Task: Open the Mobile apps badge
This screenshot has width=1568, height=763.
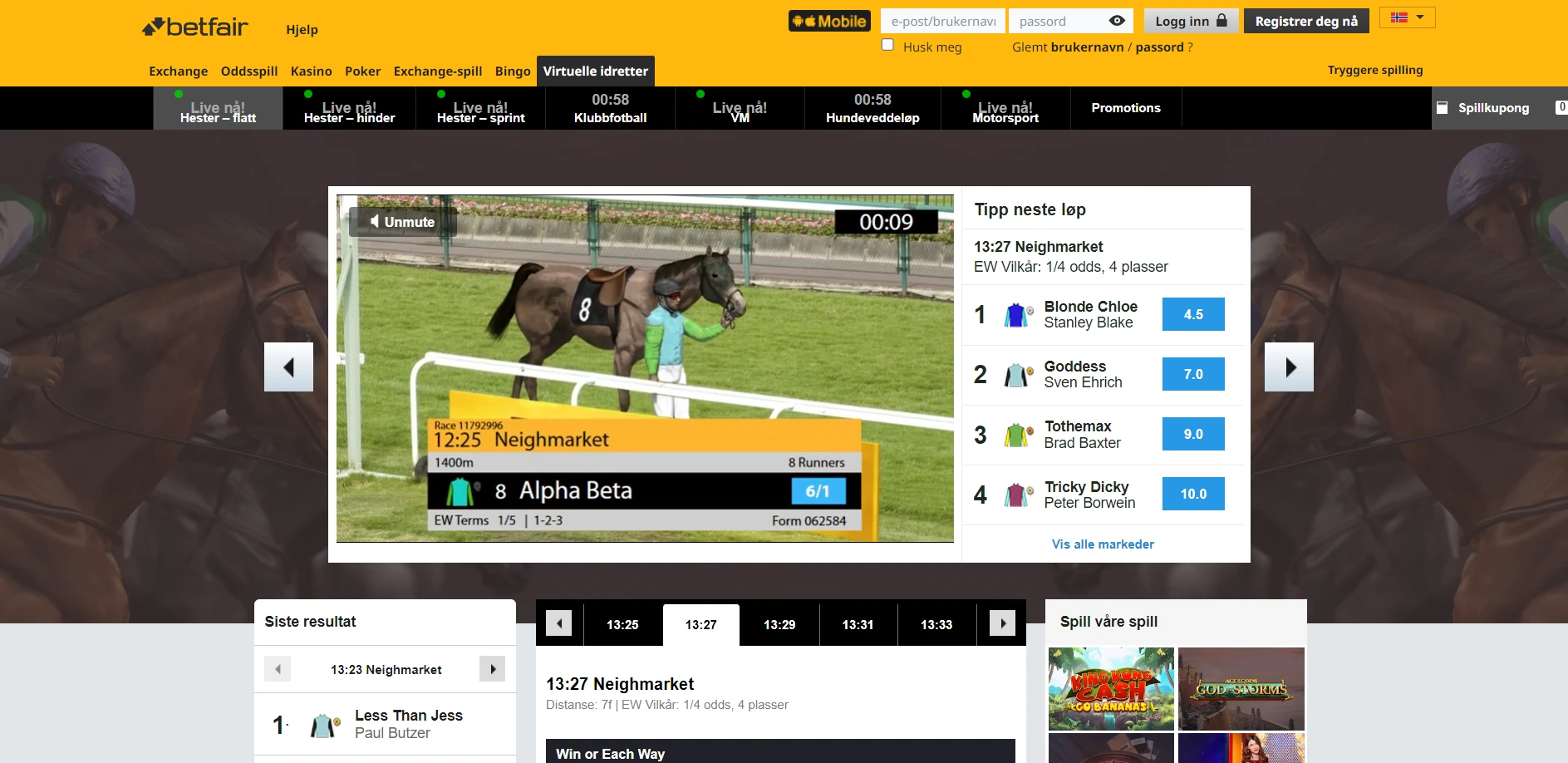Action: pos(829,22)
